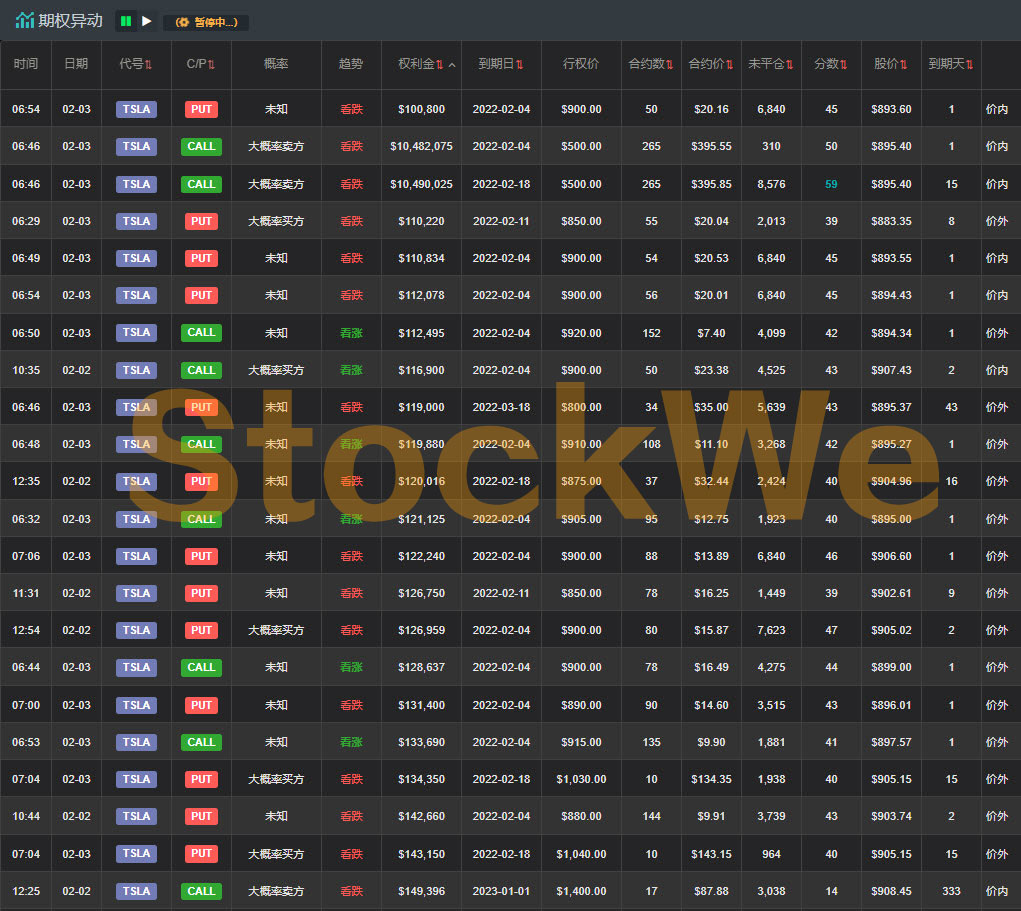Click the 合约价 column sort icon
The width and height of the screenshot is (1021, 911).
[729, 64]
